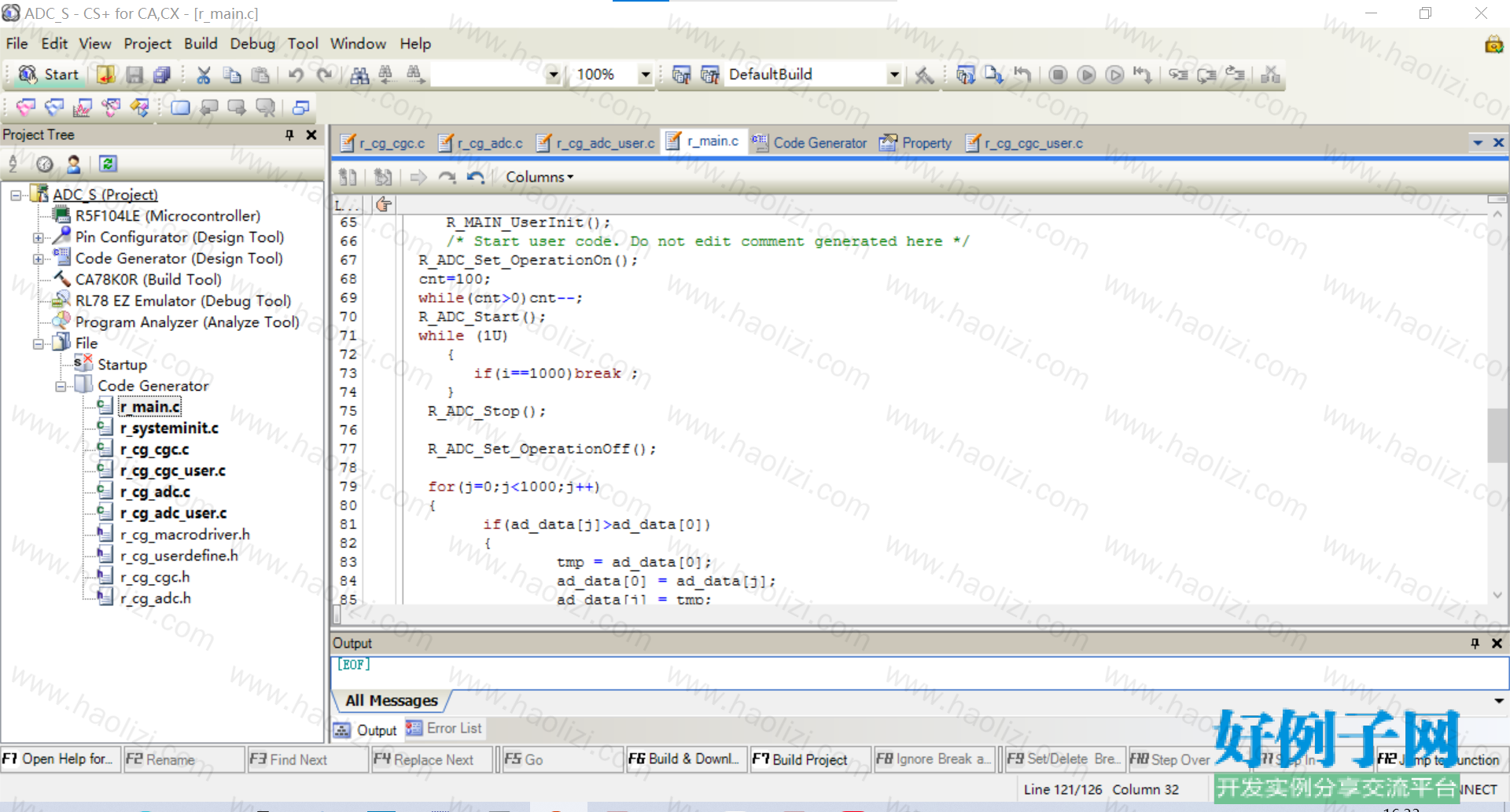
Task: Open the 100% zoom dropdown
Action: click(645, 75)
